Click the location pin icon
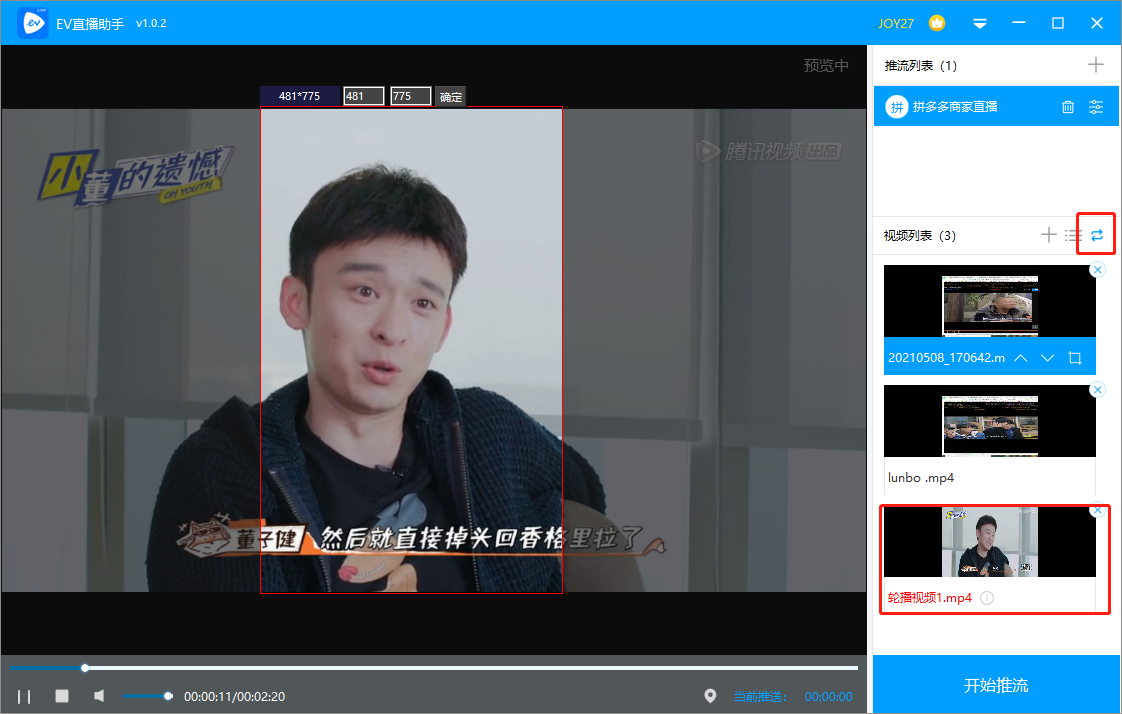The width and height of the screenshot is (1122, 714). [710, 696]
